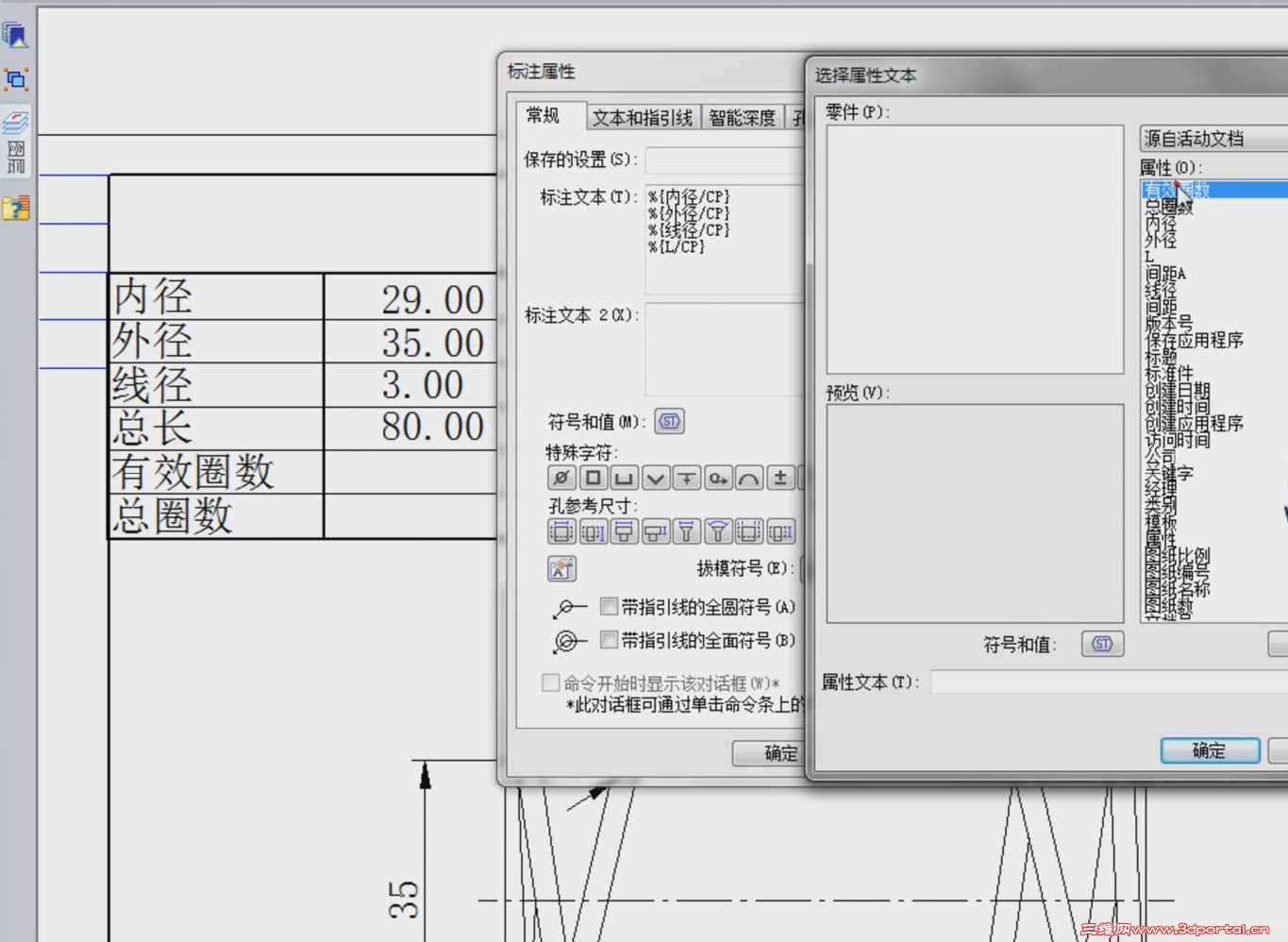The width and height of the screenshot is (1288, 942).
Task: Insert the countersink V special character
Action: pos(655,479)
